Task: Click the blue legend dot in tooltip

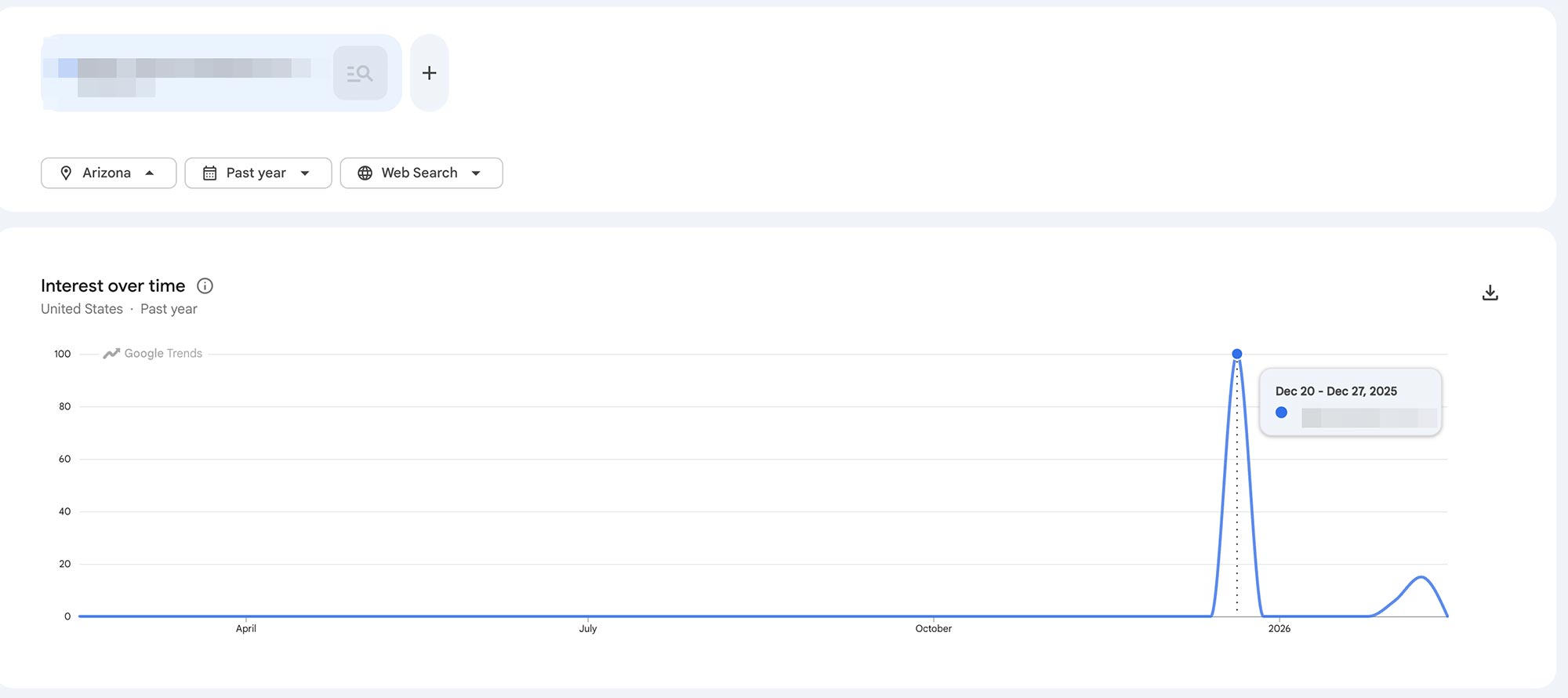Action: [x=1281, y=413]
